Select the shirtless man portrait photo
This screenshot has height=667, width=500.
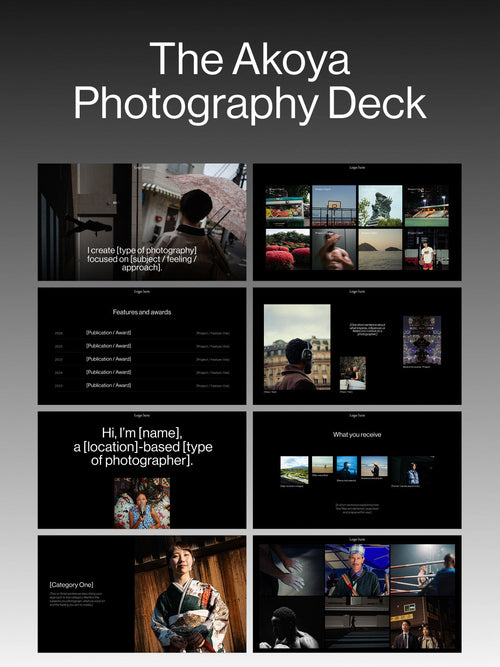(334, 249)
